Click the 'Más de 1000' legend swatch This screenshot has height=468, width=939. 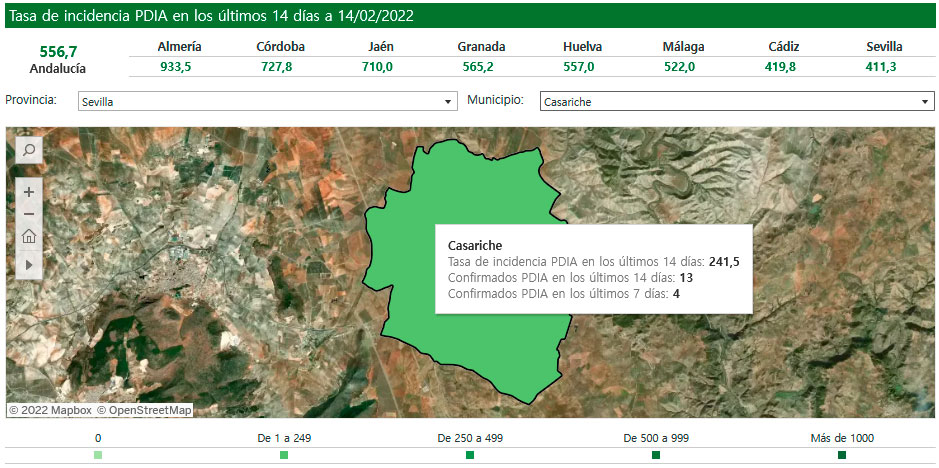point(842,455)
